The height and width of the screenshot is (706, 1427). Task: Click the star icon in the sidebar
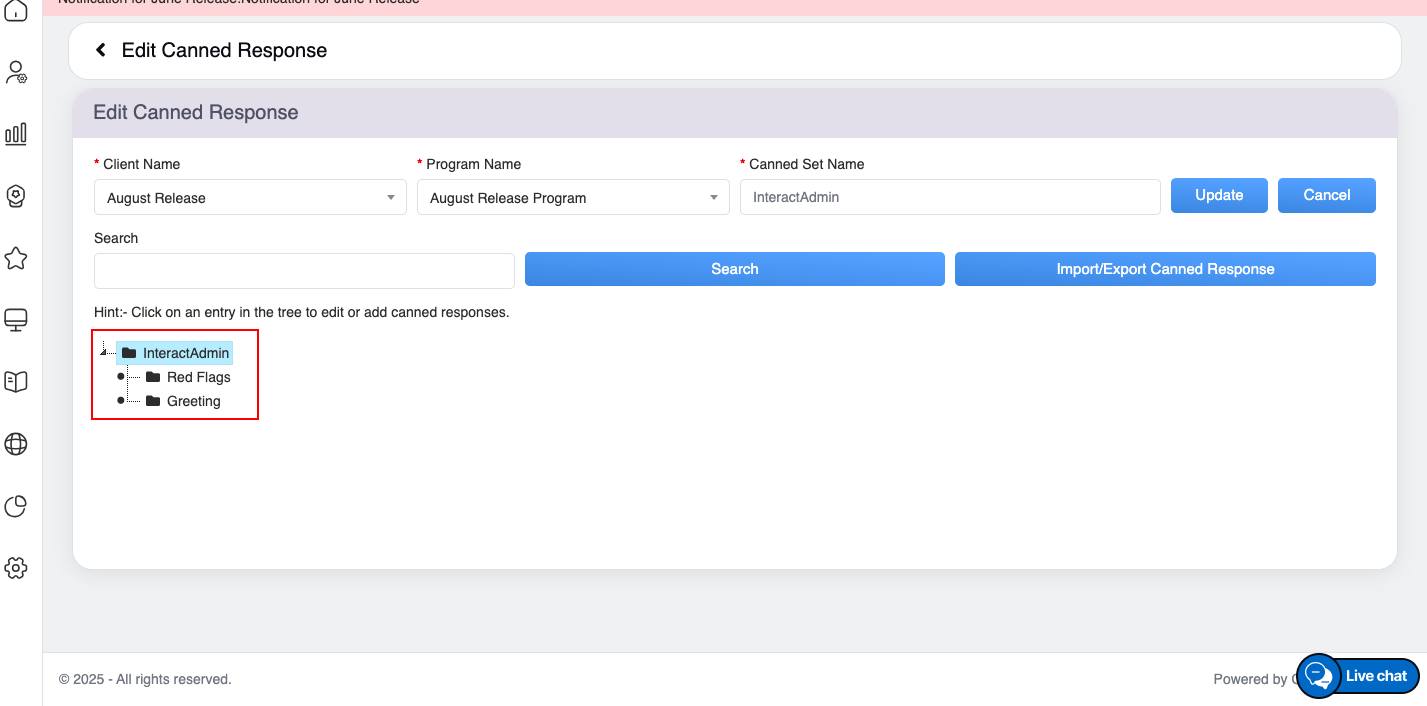tap(16, 259)
